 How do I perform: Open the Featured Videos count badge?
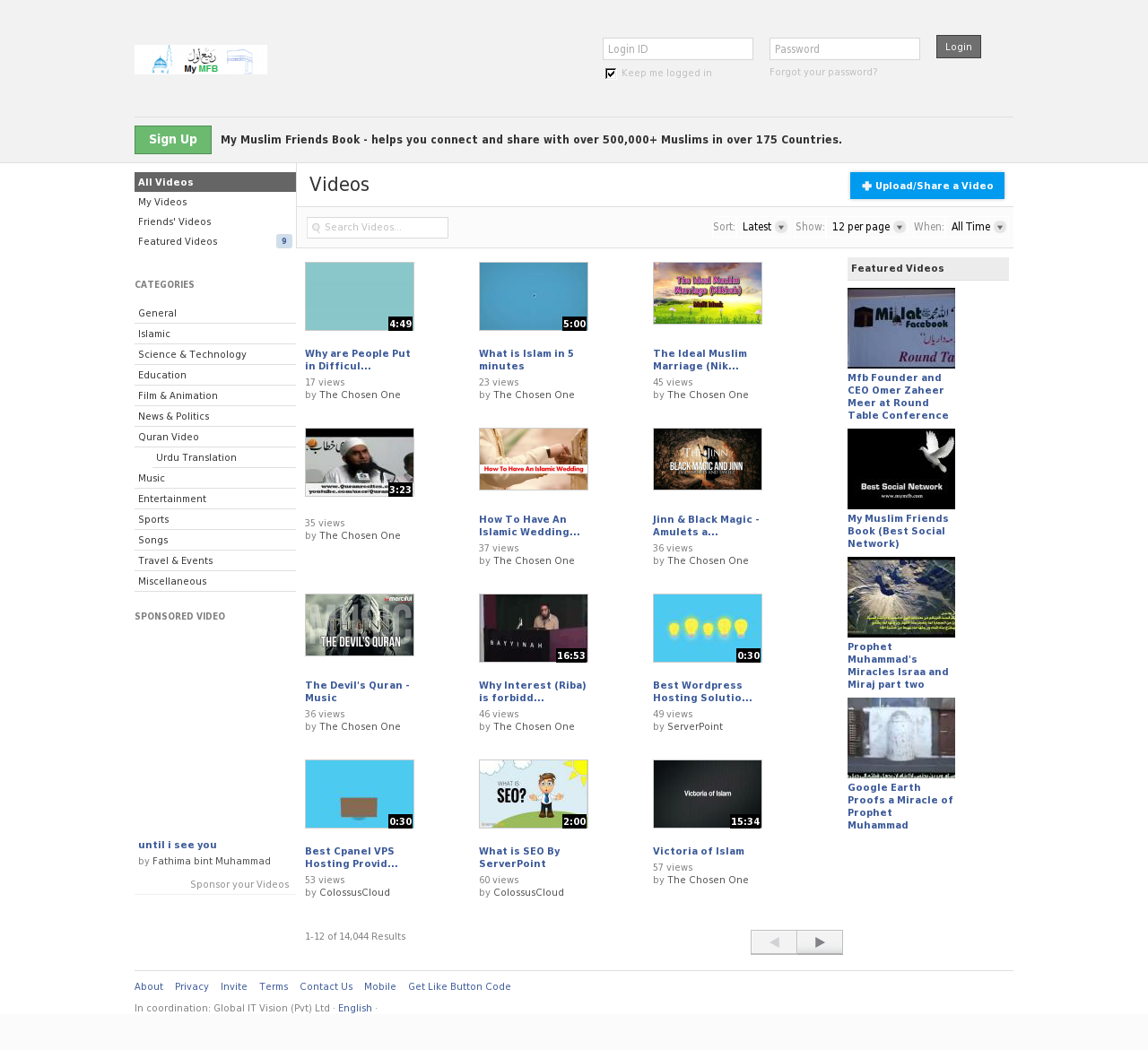click(x=284, y=241)
